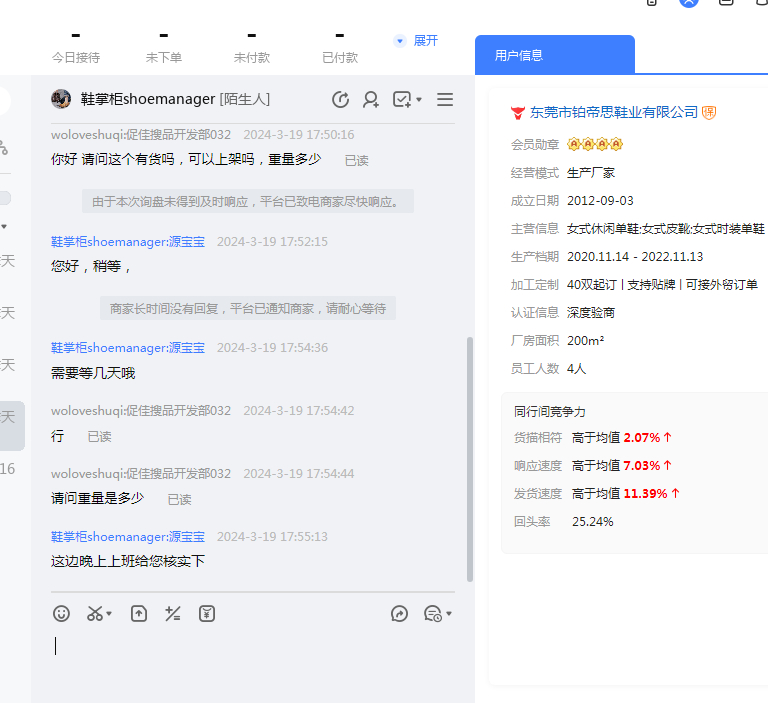This screenshot has height=703, width=768.
Task: Click the upload file icon
Action: 139,613
